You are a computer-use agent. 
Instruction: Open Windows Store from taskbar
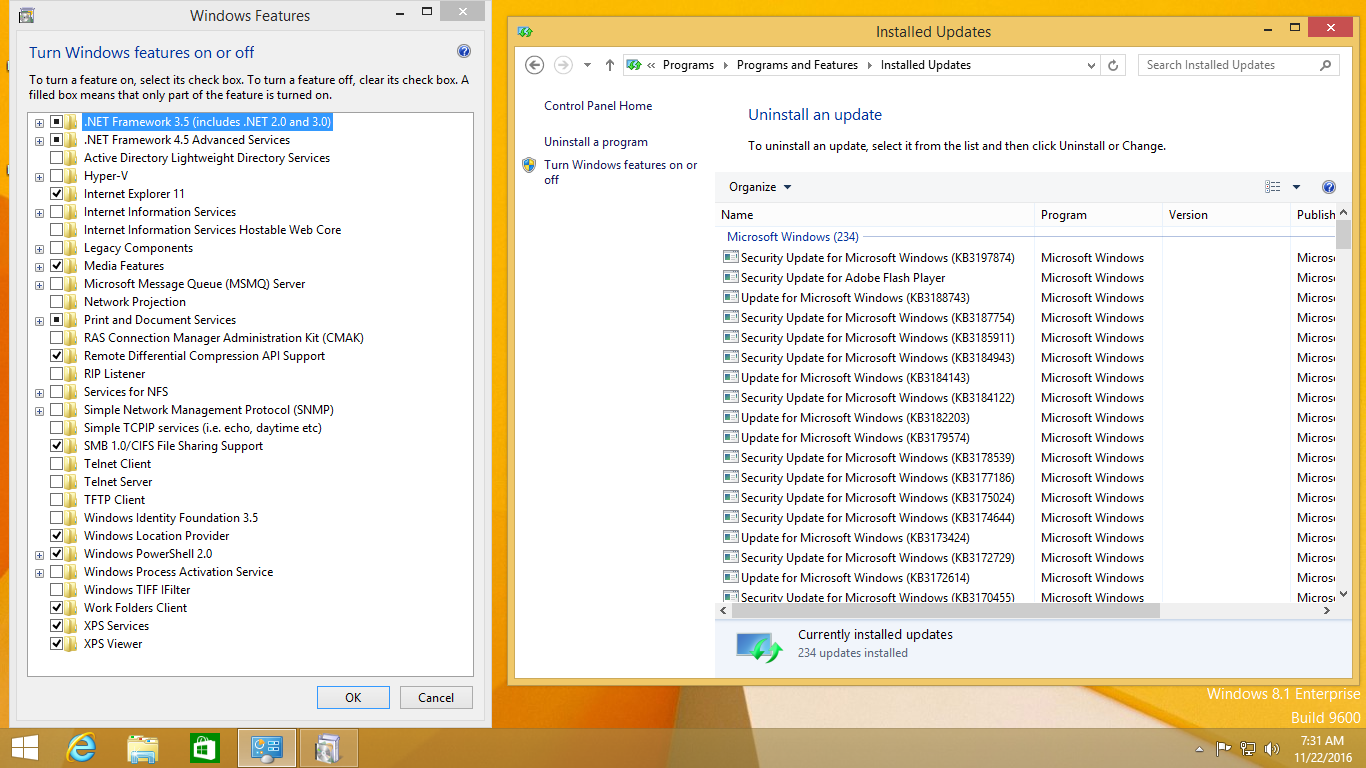pyautogui.click(x=204, y=748)
